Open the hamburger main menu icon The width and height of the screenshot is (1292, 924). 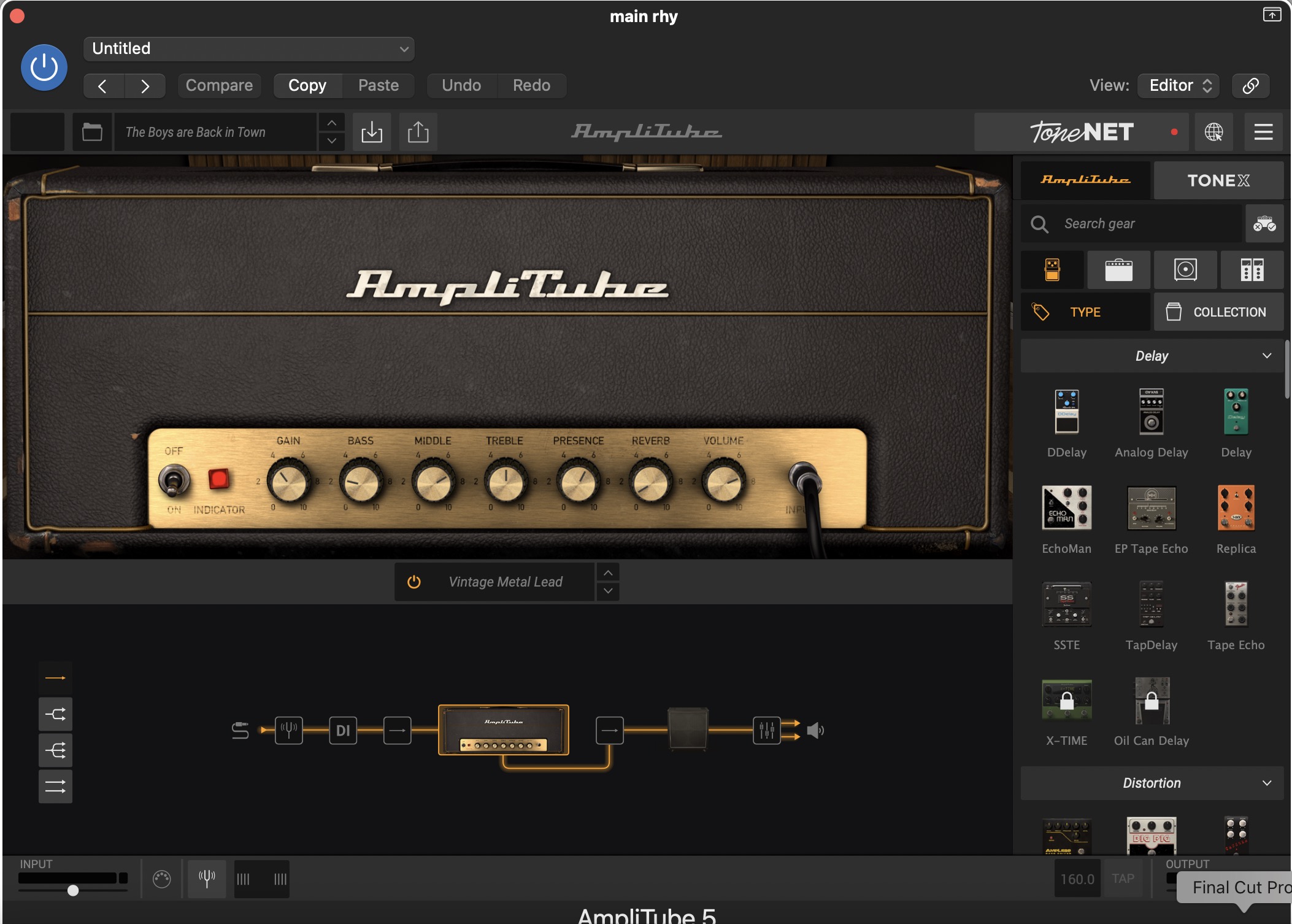1263,132
